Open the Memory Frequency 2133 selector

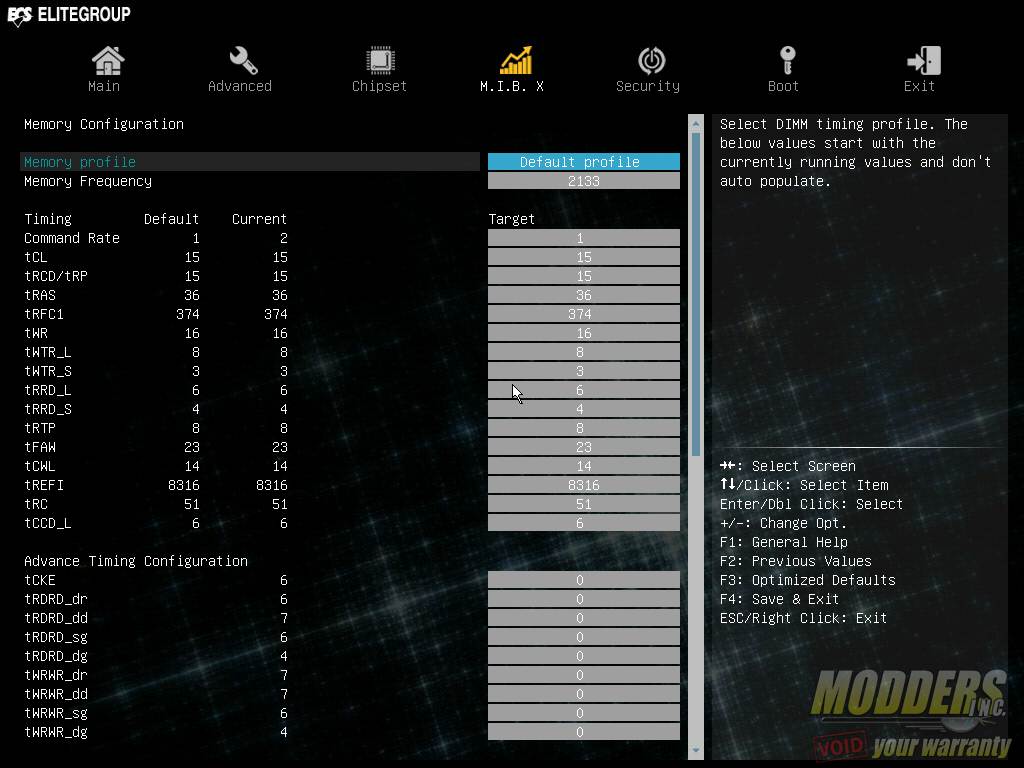584,181
